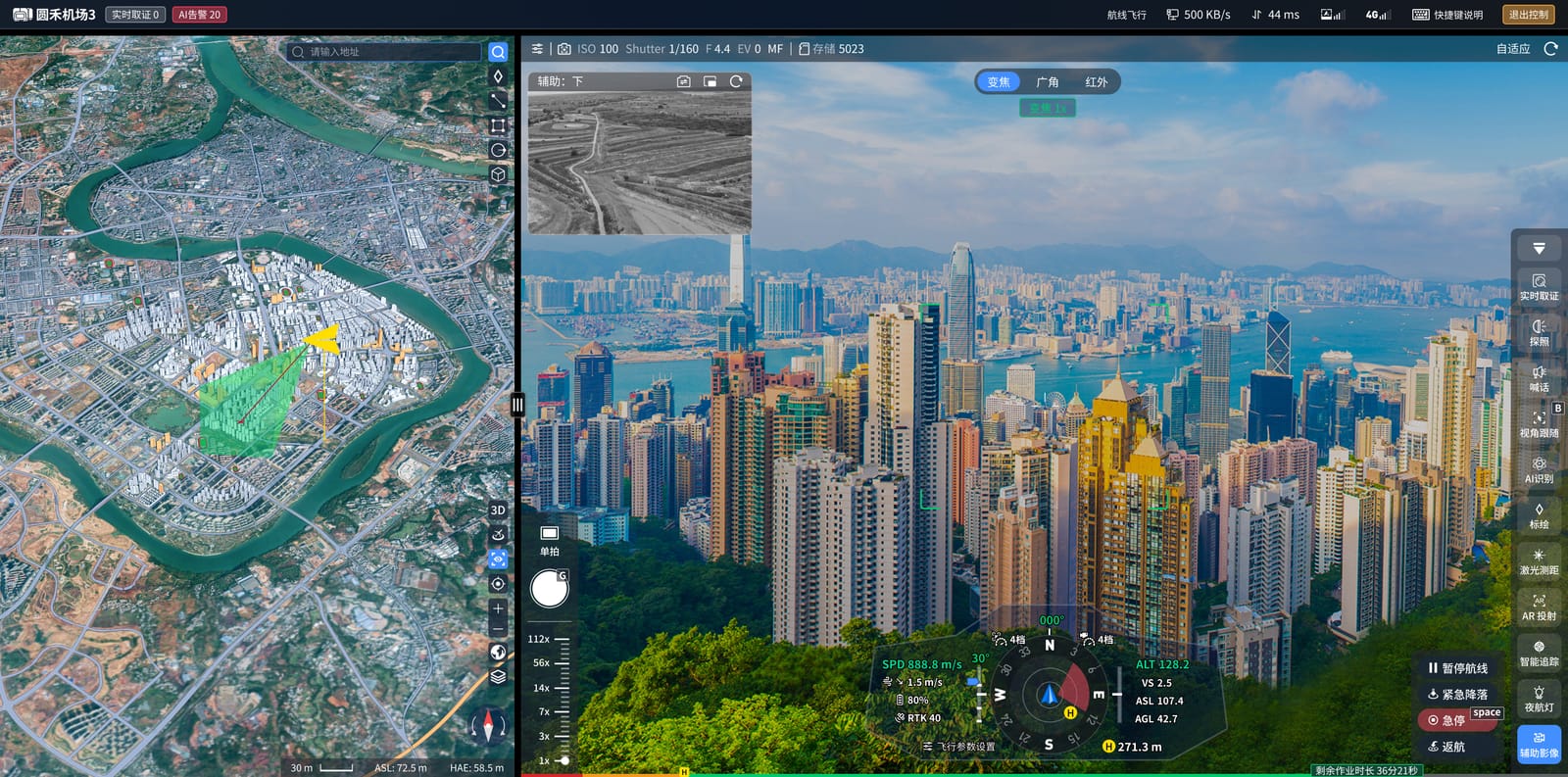Collapse the right tool panel with down arrow
The height and width of the screenshot is (777, 1568).
(x=1539, y=249)
